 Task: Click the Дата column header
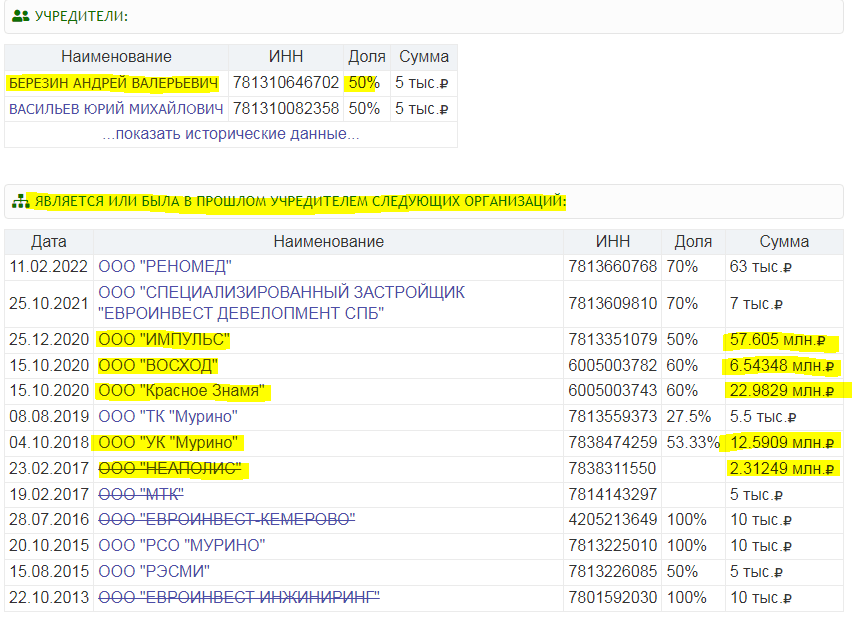[49, 241]
